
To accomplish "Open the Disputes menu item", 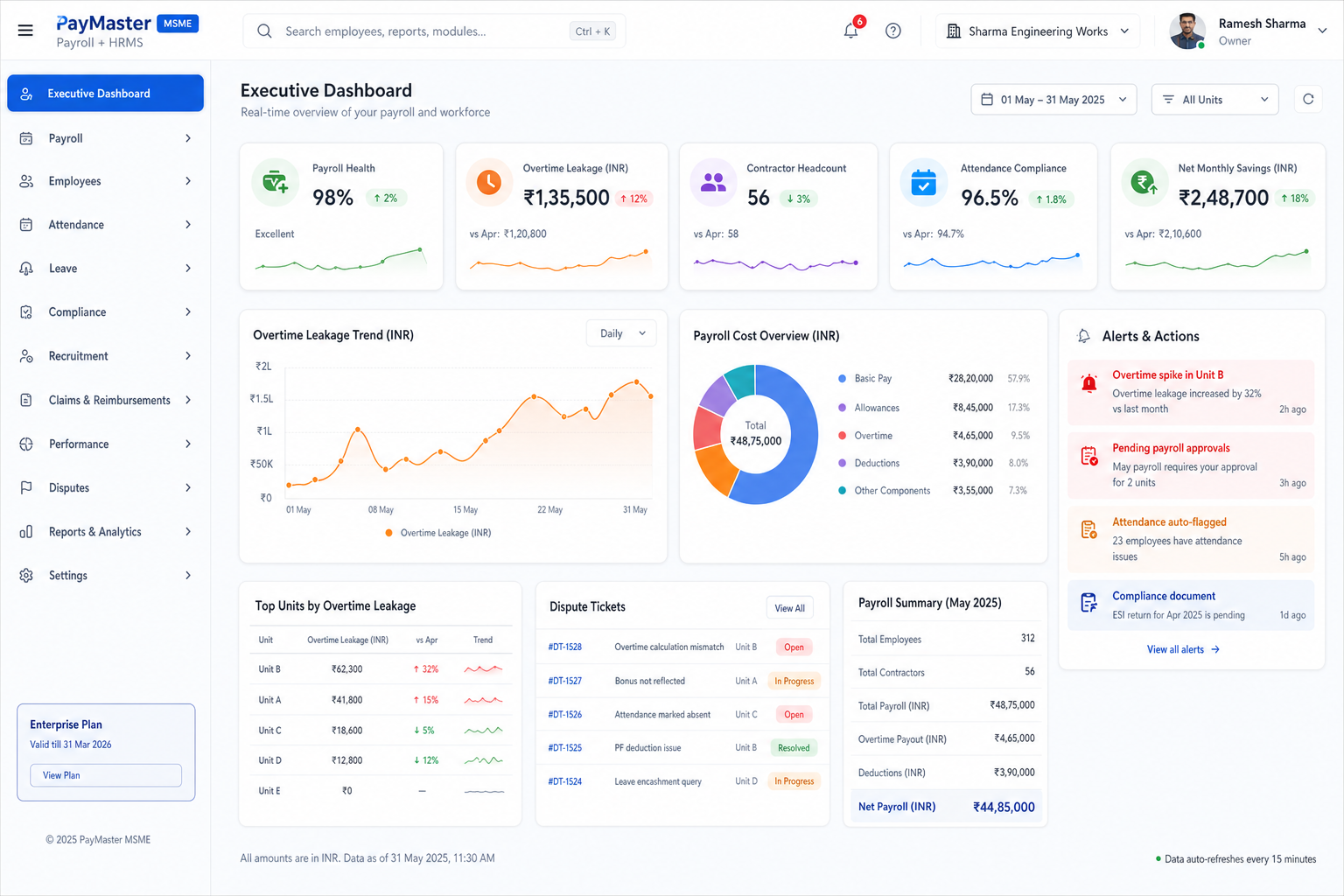I will 105,487.
